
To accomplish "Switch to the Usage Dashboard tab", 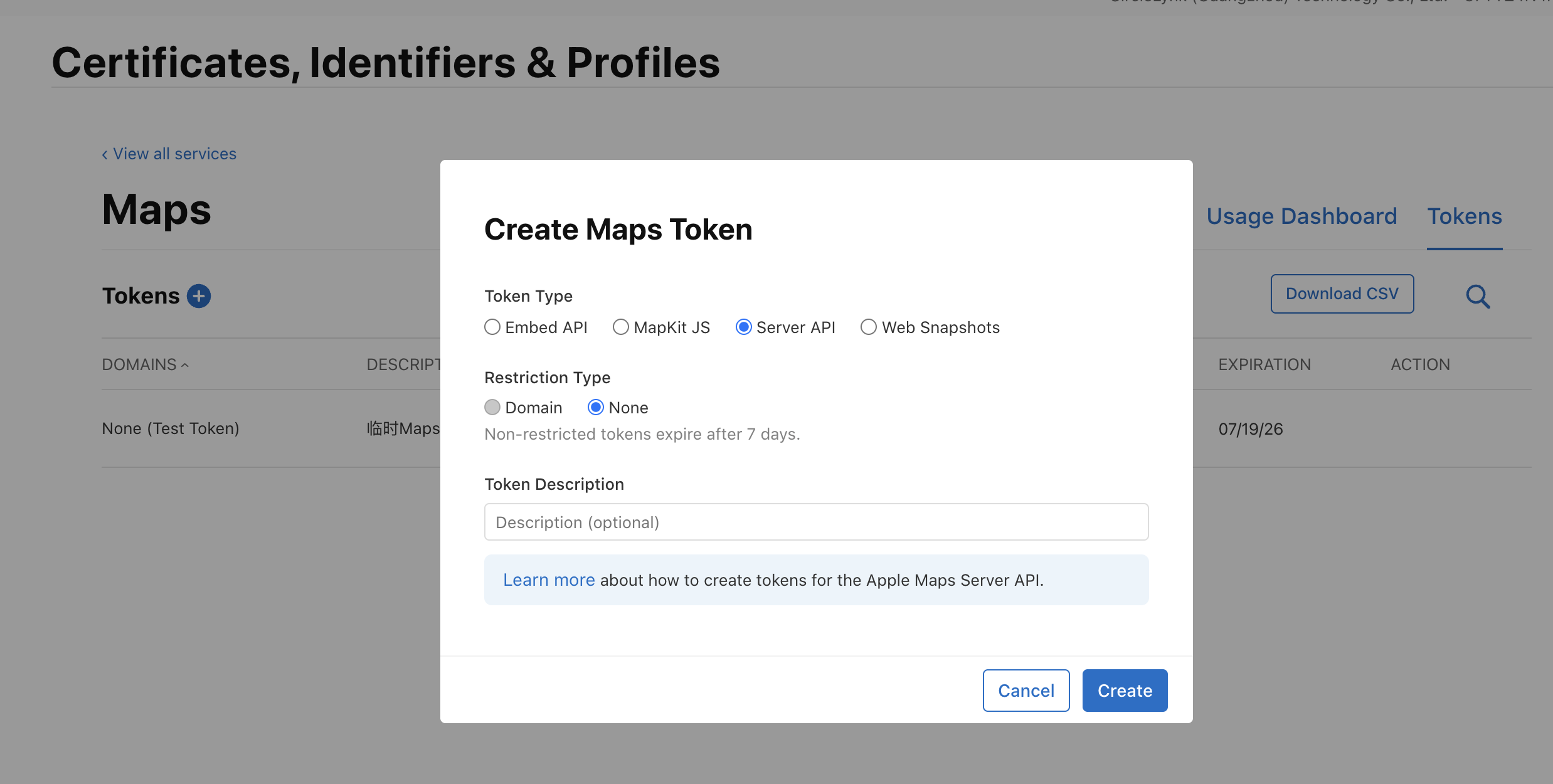I will (1301, 216).
